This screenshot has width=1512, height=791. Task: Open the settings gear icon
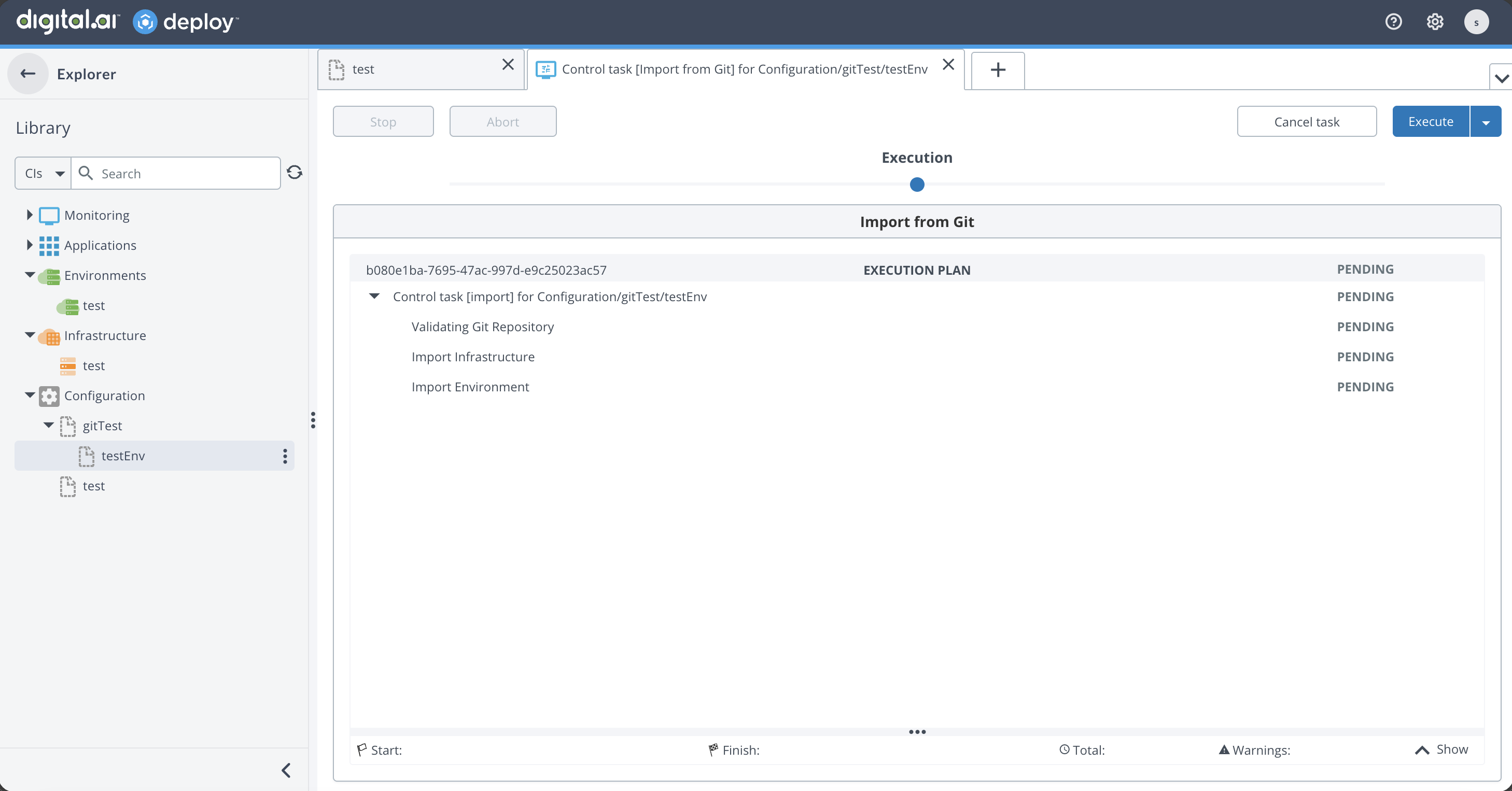1435,22
